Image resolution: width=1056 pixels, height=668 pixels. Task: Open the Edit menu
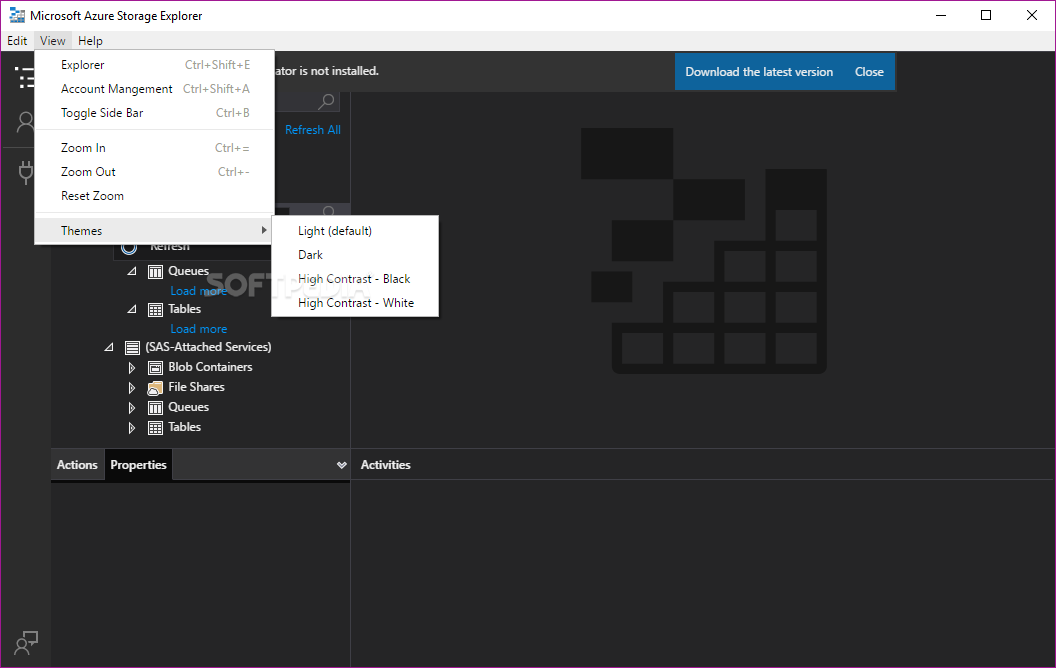pyautogui.click(x=17, y=40)
